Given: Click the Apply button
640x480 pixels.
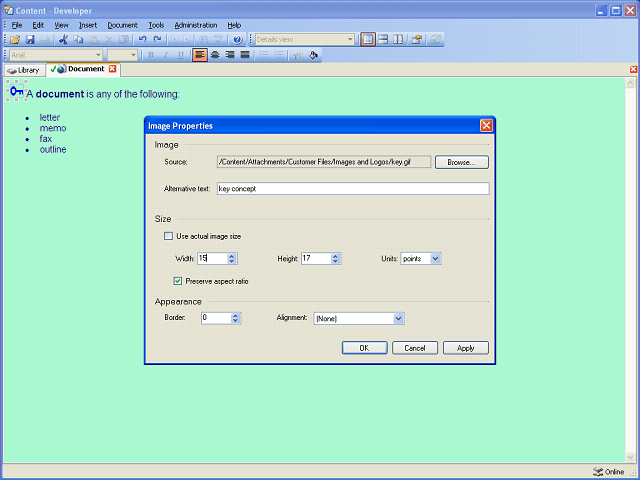Looking at the screenshot, I should 466,348.
